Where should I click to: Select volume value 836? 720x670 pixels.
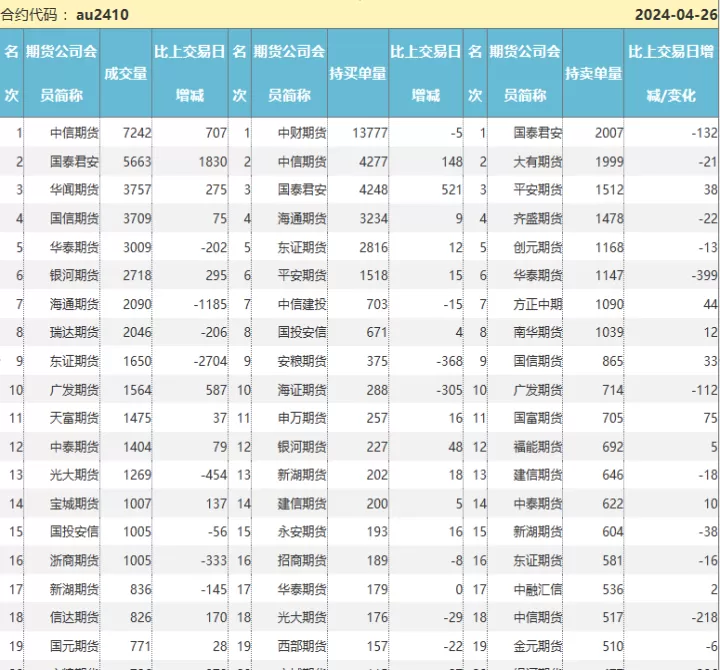tap(141, 590)
